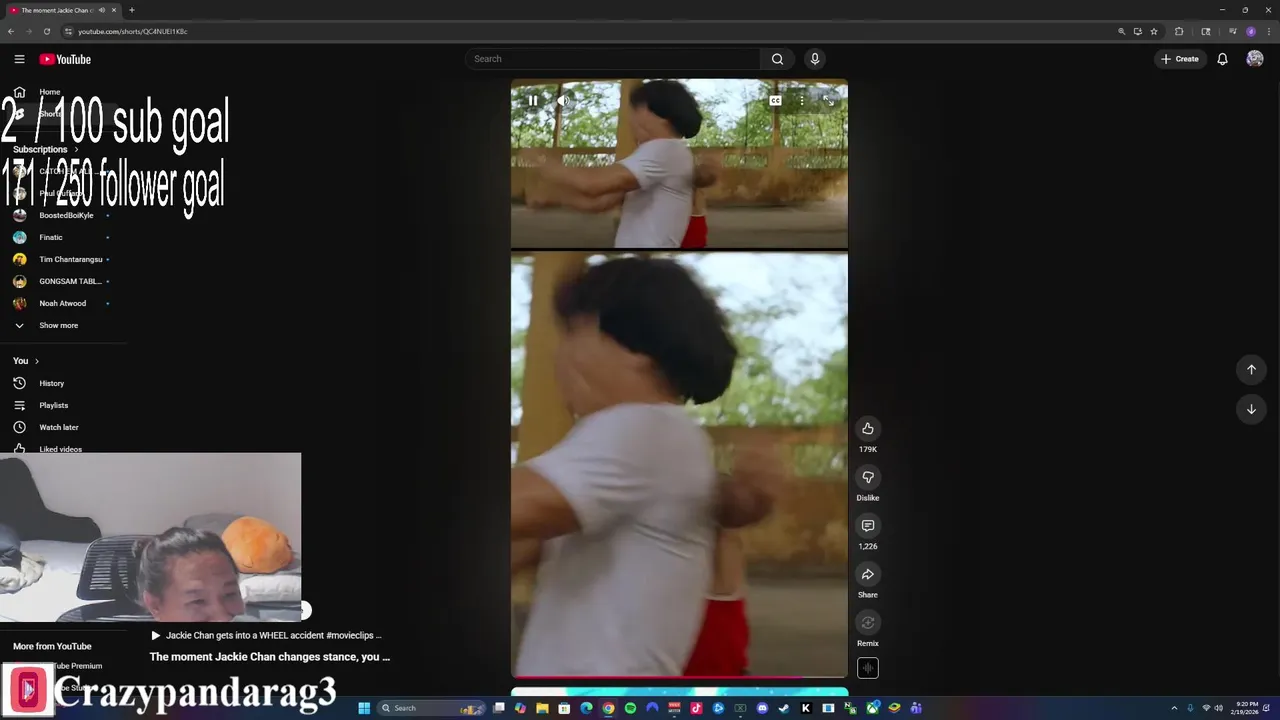
Task: Go to the previous Short arrow
Action: click(1251, 369)
